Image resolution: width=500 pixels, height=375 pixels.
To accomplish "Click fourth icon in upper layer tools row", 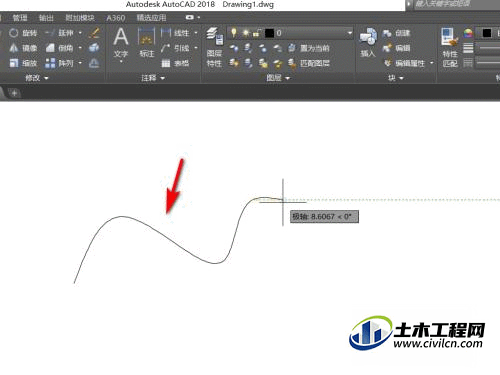I will coord(277,48).
